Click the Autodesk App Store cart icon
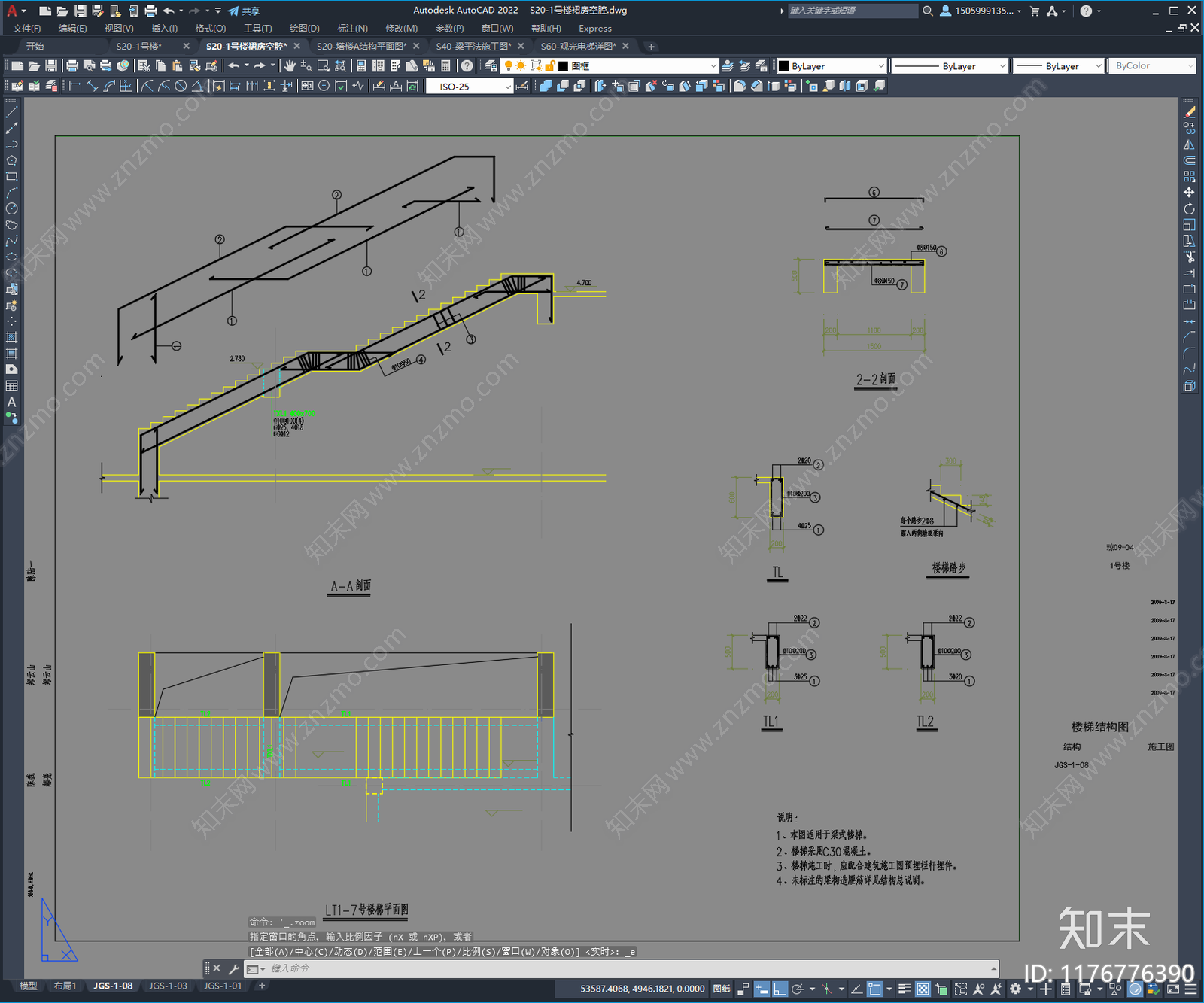This screenshot has height=1003, width=1204. tap(1035, 11)
